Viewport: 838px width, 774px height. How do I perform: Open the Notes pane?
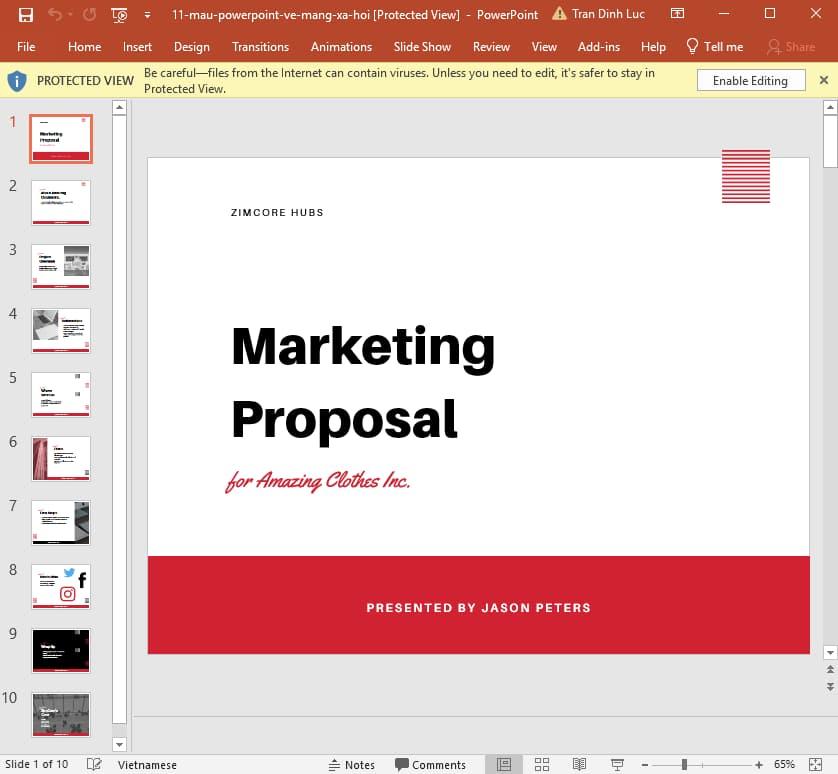click(x=352, y=764)
